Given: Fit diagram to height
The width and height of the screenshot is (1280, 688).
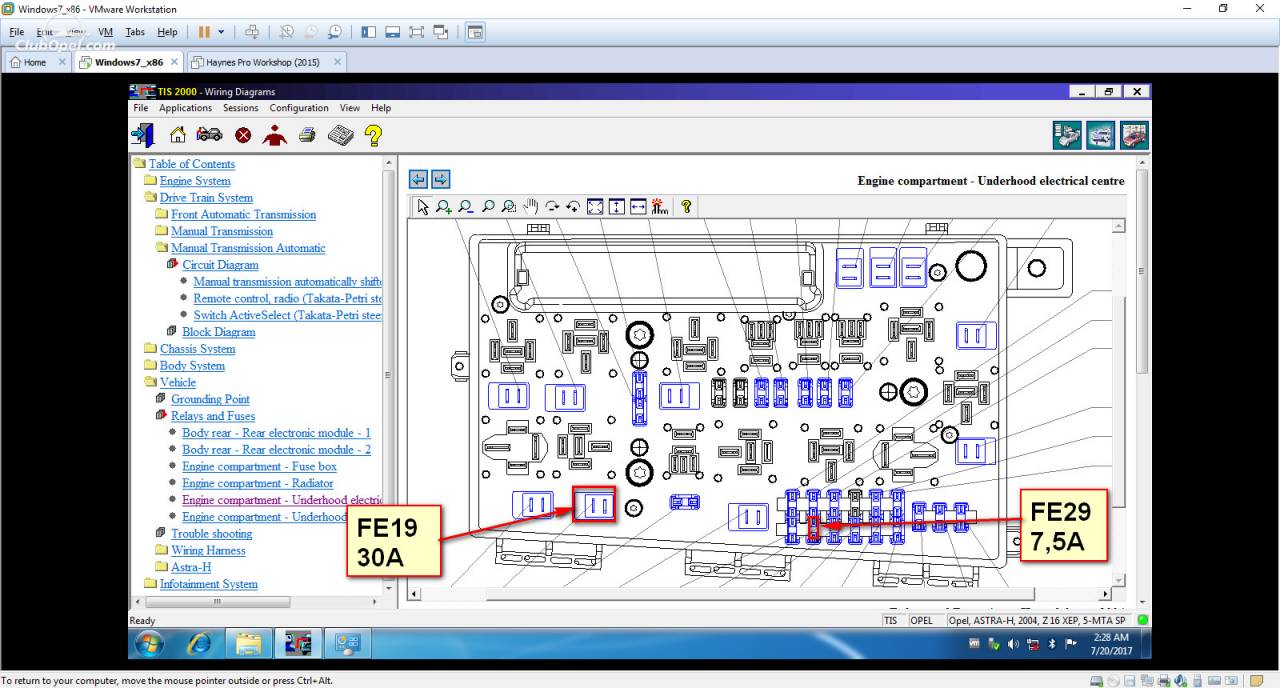Looking at the screenshot, I should (x=617, y=207).
